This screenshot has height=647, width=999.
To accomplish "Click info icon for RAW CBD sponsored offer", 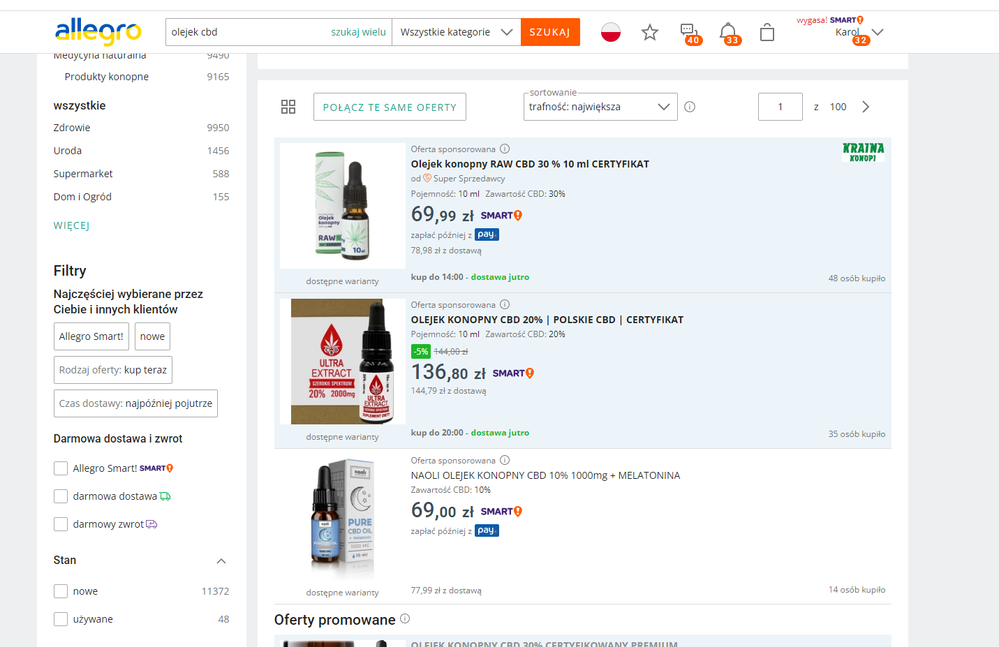I will [505, 149].
